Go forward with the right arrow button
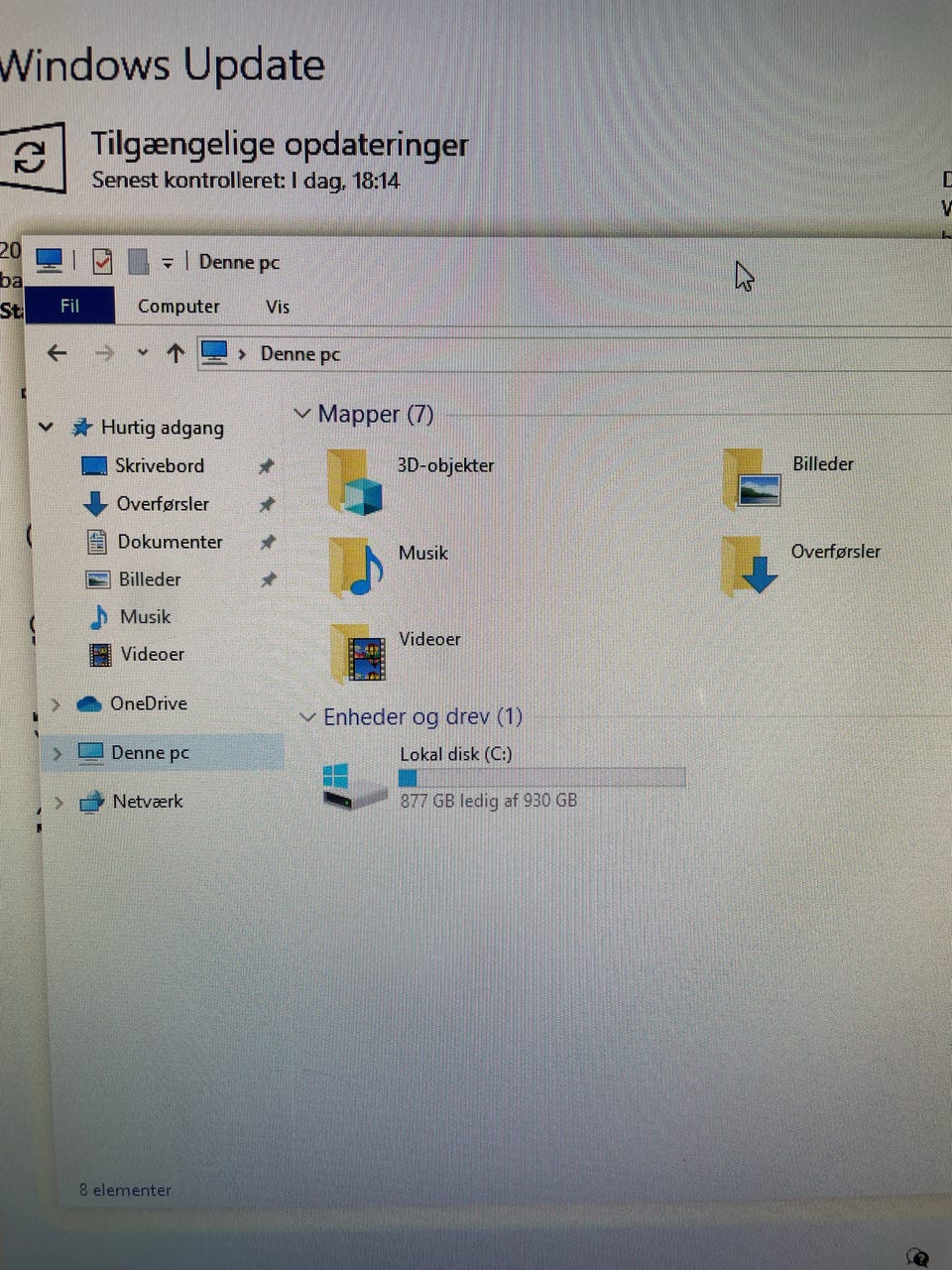The image size is (952, 1270). pyautogui.click(x=104, y=353)
